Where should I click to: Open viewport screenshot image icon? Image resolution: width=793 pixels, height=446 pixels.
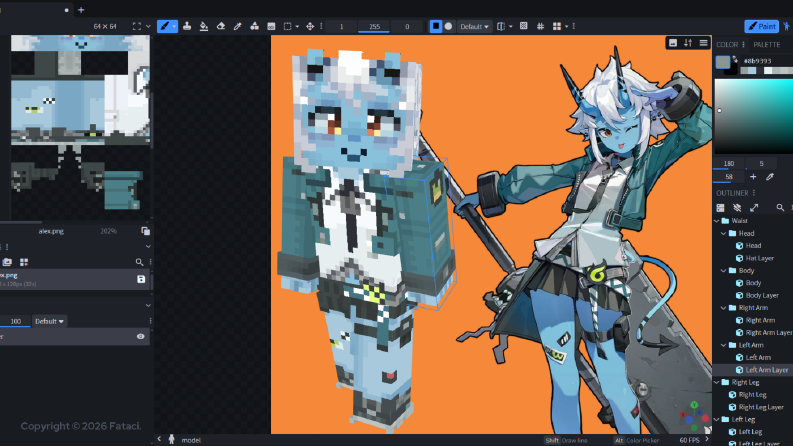673,43
